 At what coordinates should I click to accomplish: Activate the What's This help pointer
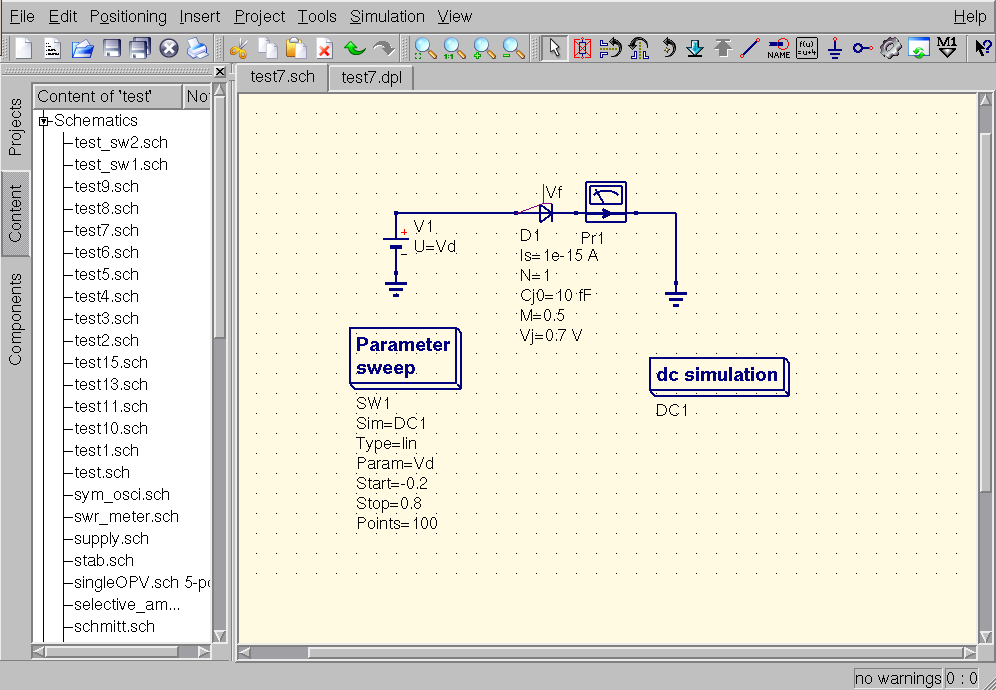983,48
